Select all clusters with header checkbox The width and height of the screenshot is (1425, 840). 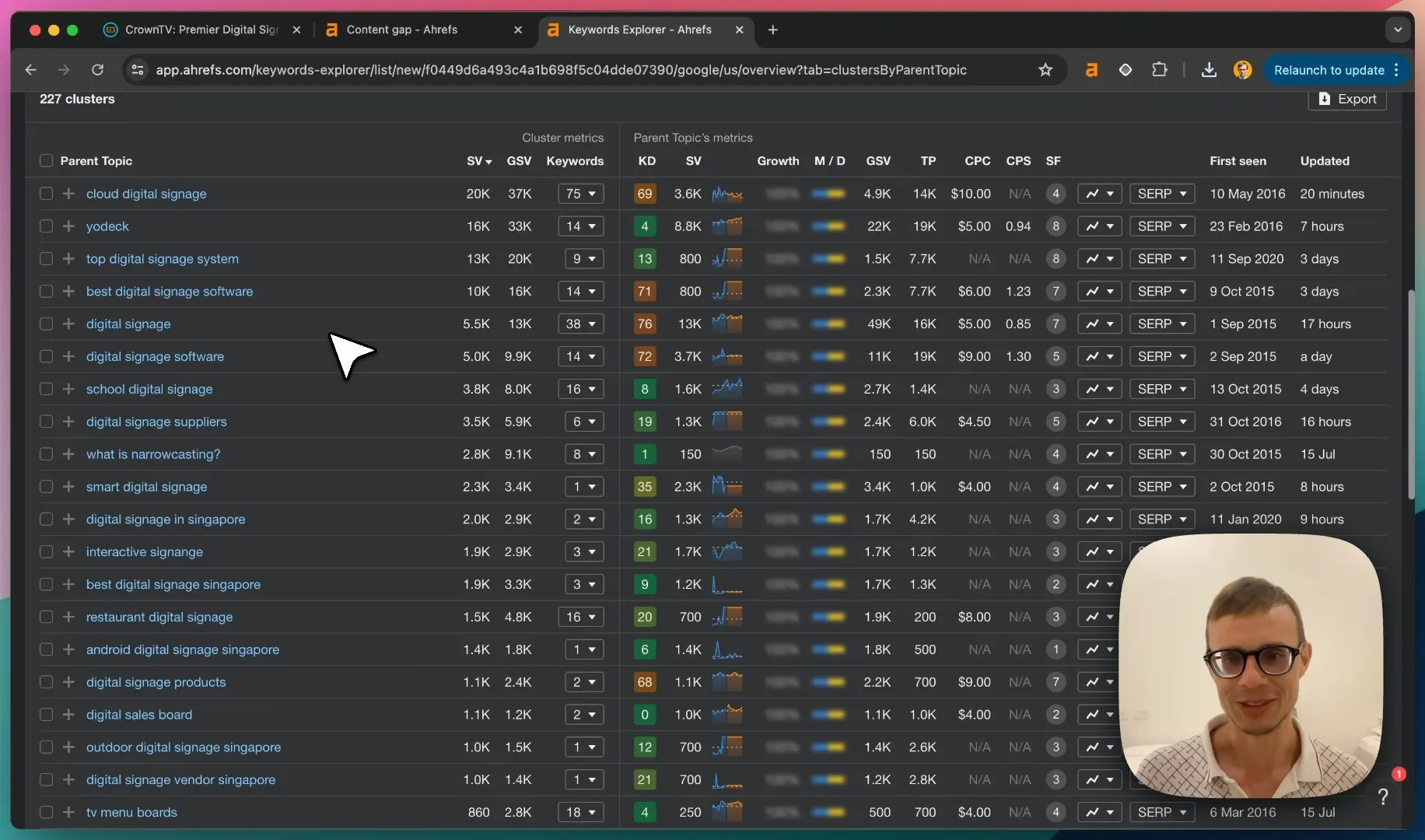click(x=46, y=161)
